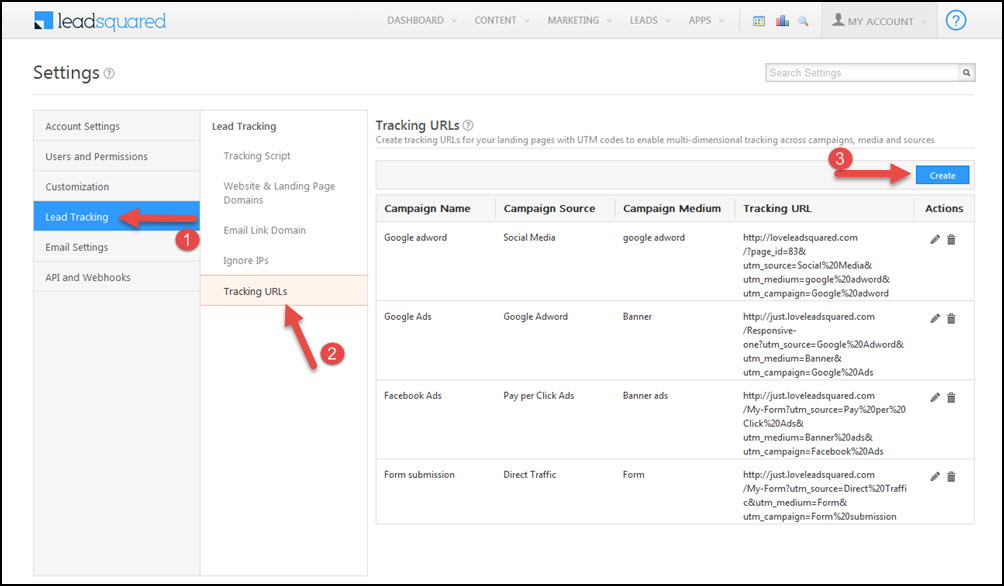Select Email Settings in the sidebar

click(x=77, y=247)
